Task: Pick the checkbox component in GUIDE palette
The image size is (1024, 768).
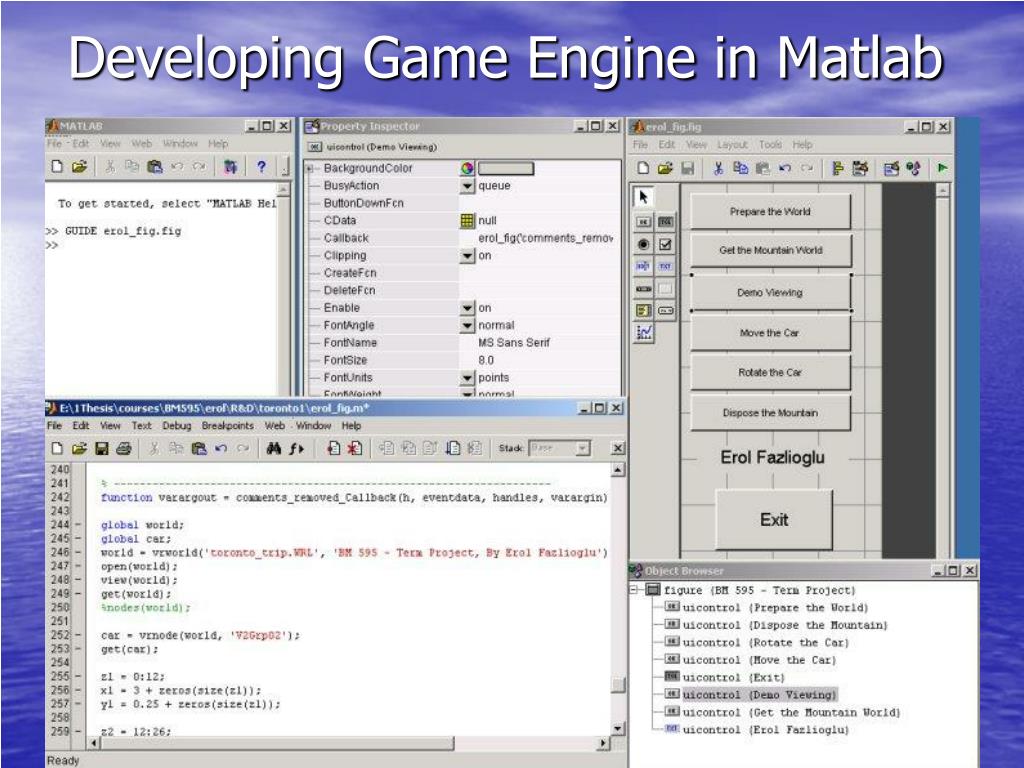Action: click(665, 244)
